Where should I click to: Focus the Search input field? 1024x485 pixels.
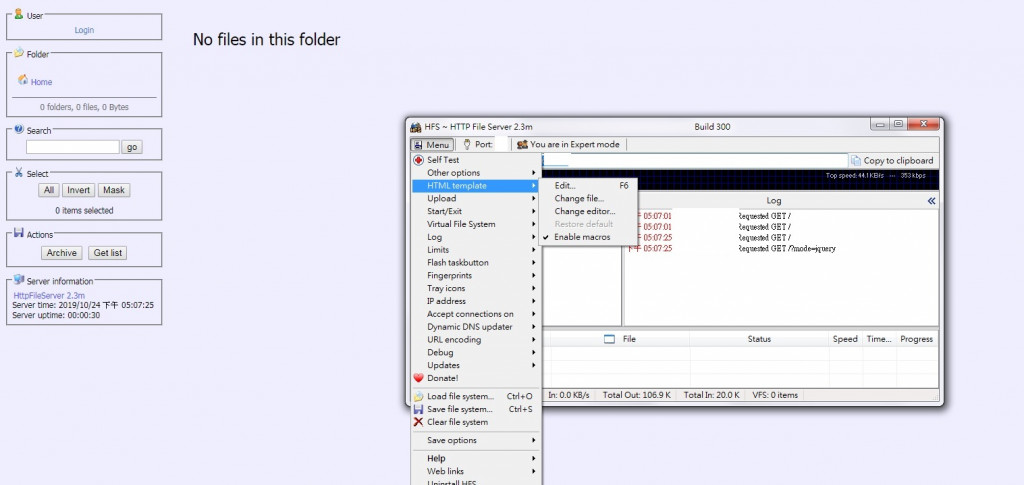pos(72,148)
